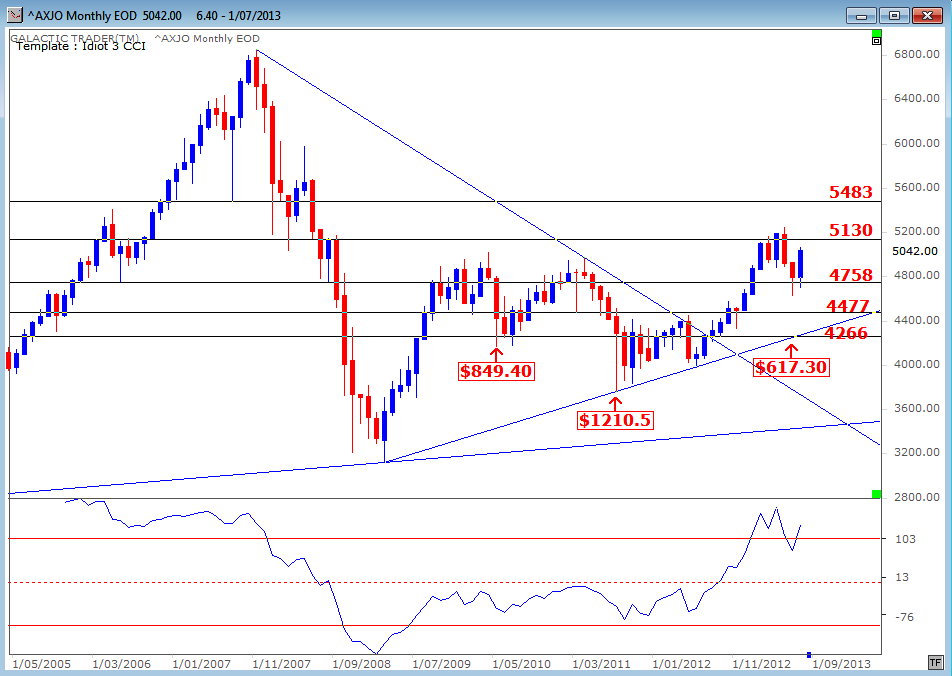Click the CCI 103 axis value
952x676 pixels.
pyautogui.click(x=905, y=539)
